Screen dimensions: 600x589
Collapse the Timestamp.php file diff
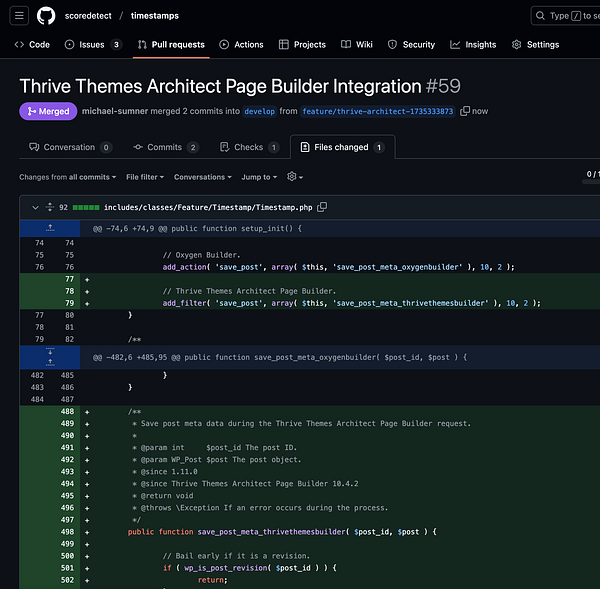(x=35, y=207)
